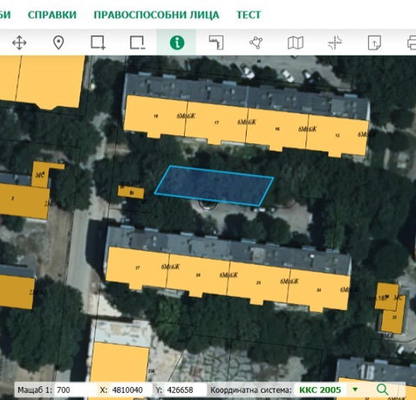The image size is (416, 400).
Task: Click the green magnifier search button
Action: (x=382, y=389)
